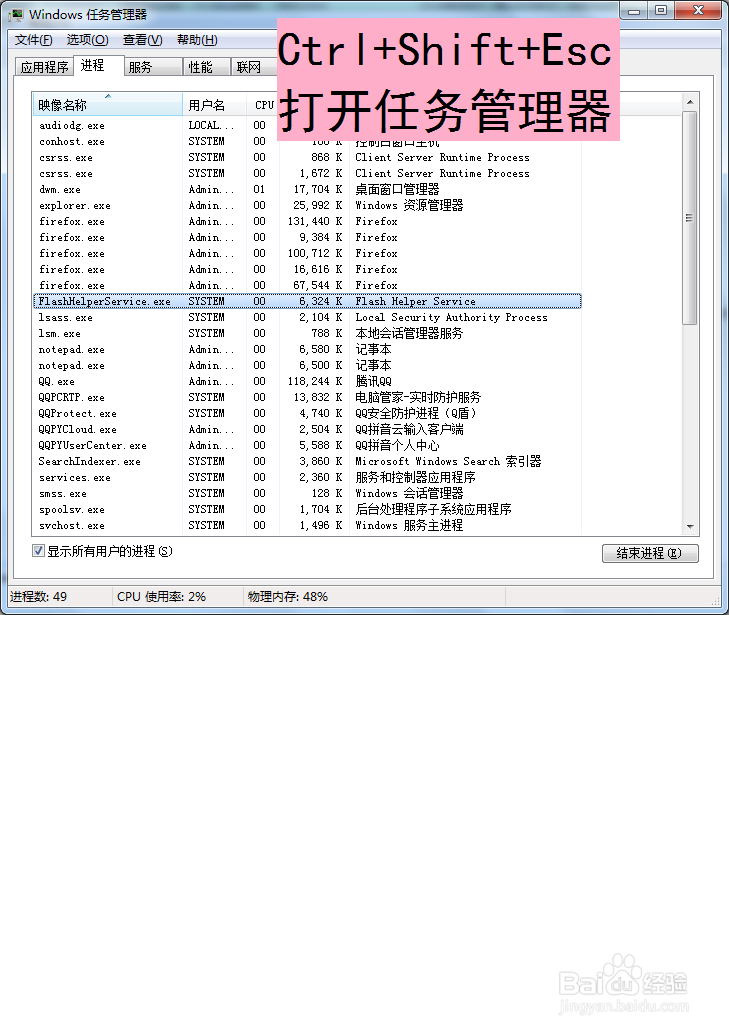The width and height of the screenshot is (729, 1032).
Task: Select the QQ.exe process
Action: pos(307,381)
